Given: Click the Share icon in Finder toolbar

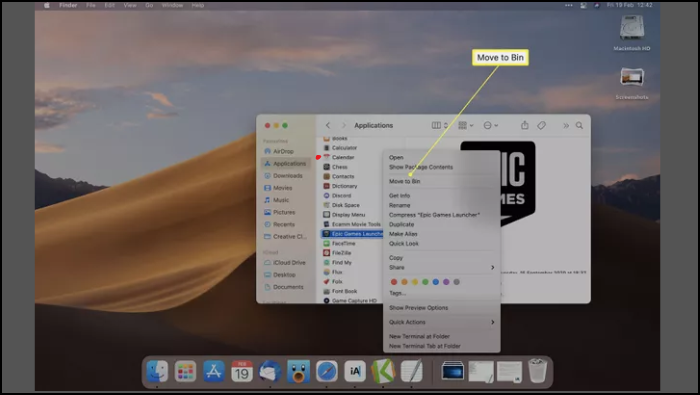Looking at the screenshot, I should coord(525,125).
